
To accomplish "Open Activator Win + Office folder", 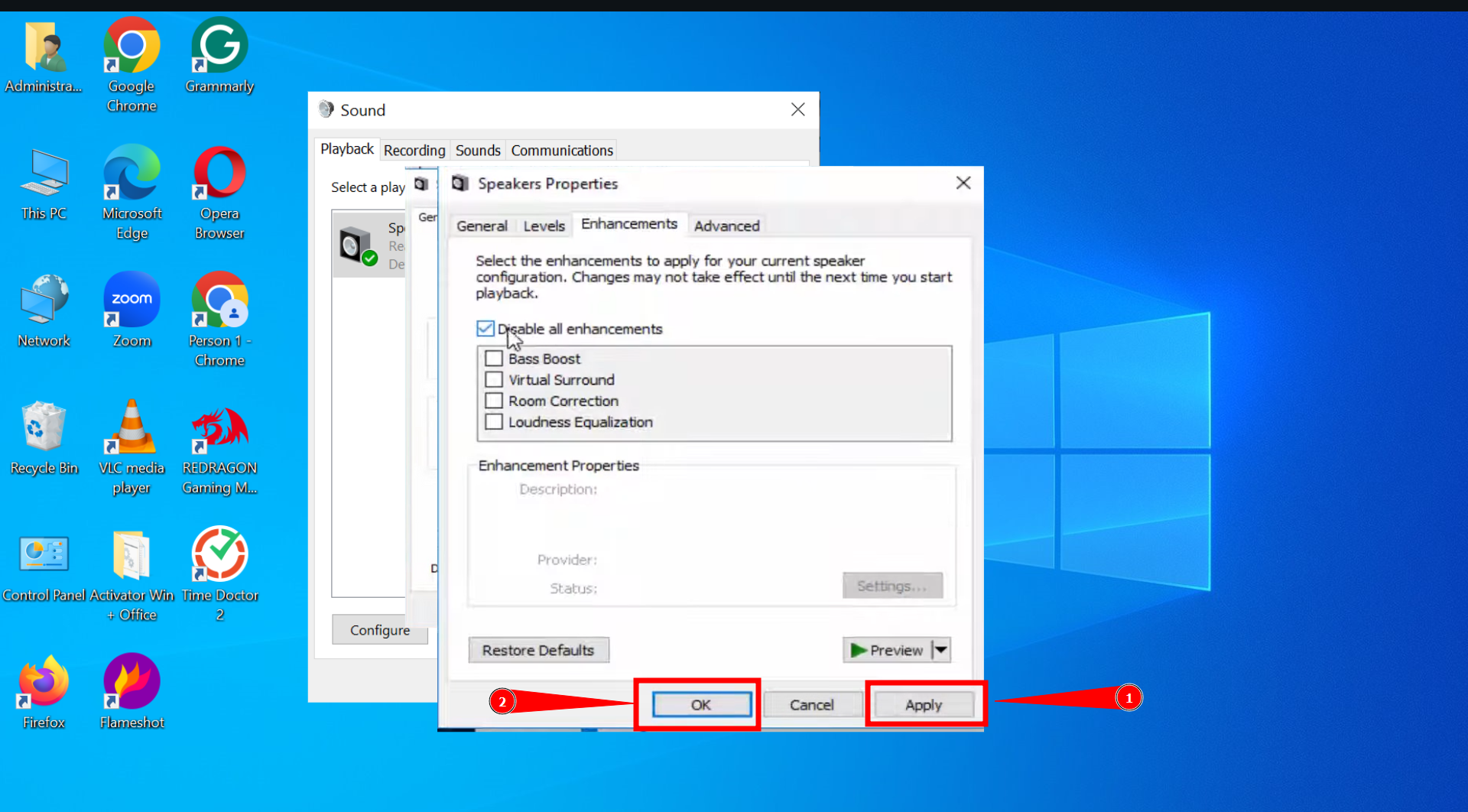I will (x=132, y=575).
